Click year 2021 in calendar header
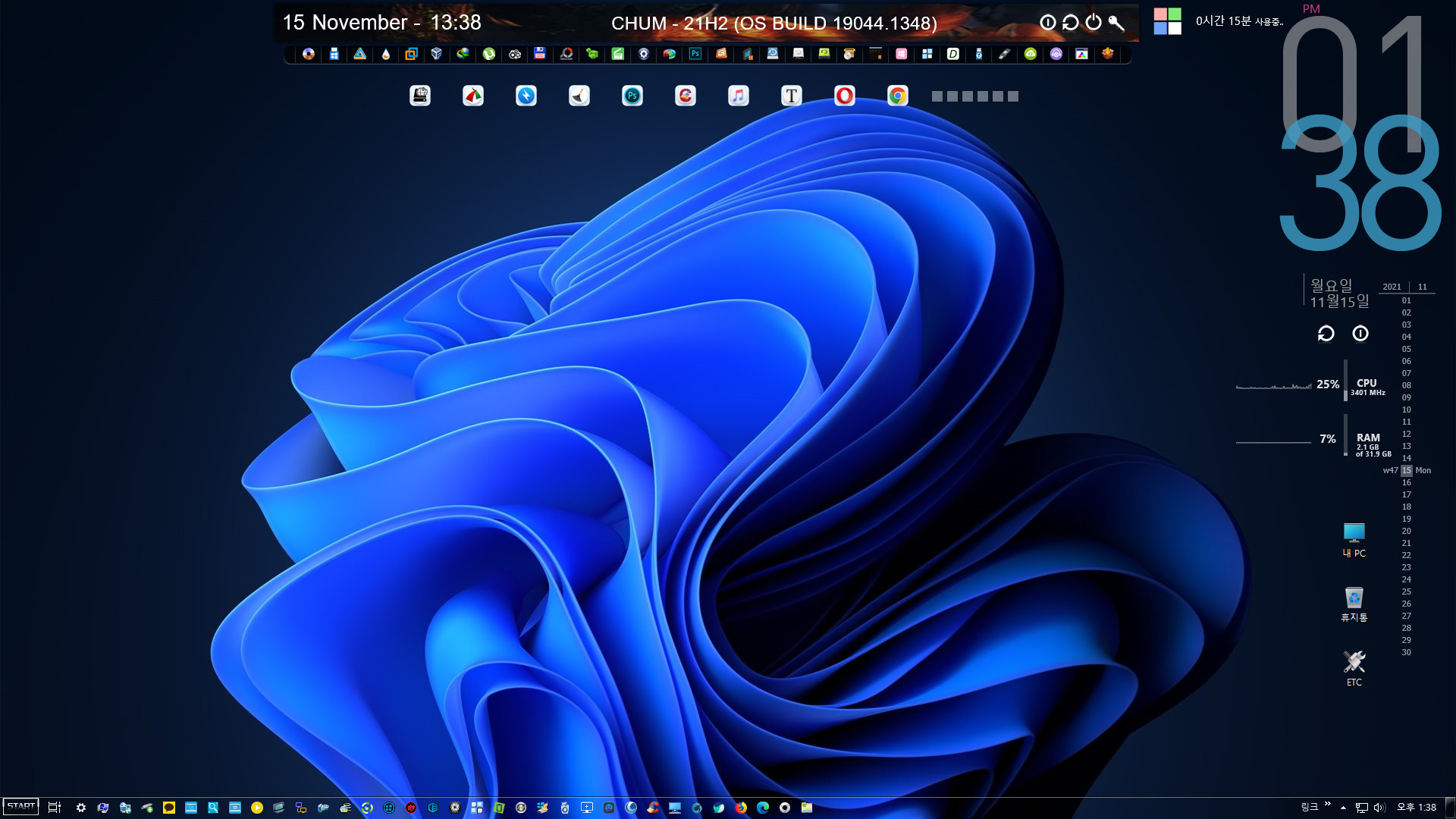 pyautogui.click(x=1392, y=287)
